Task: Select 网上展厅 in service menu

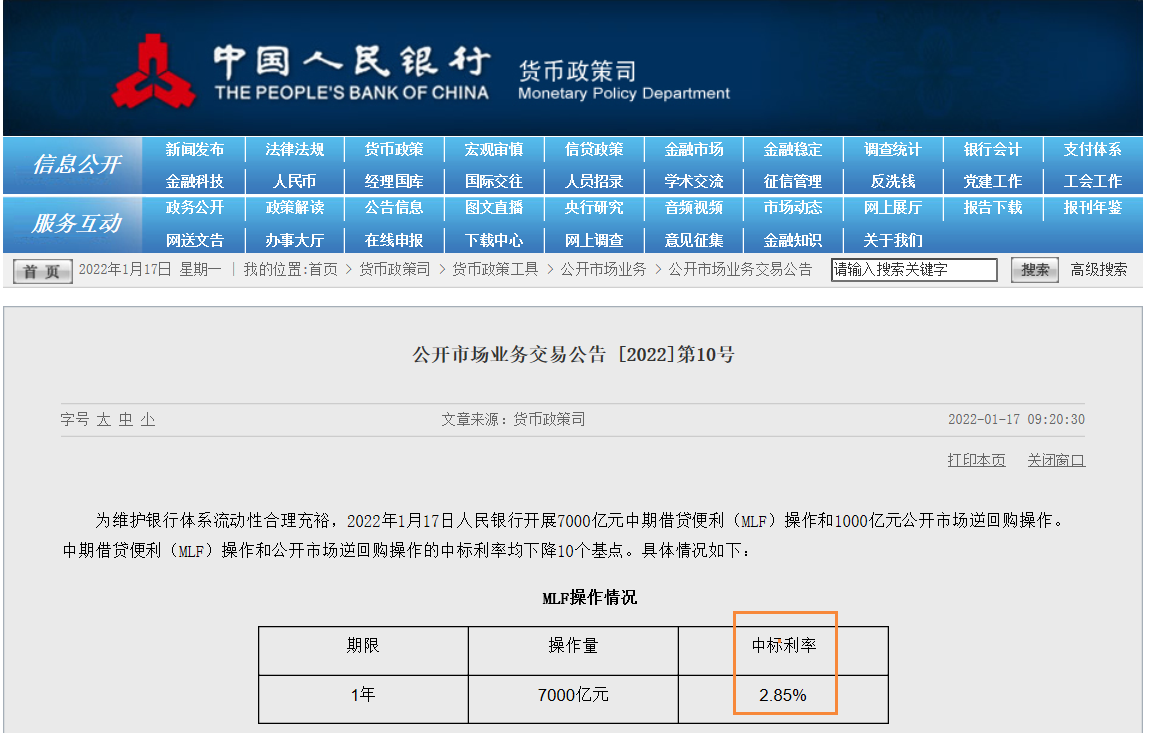Action: point(893,207)
